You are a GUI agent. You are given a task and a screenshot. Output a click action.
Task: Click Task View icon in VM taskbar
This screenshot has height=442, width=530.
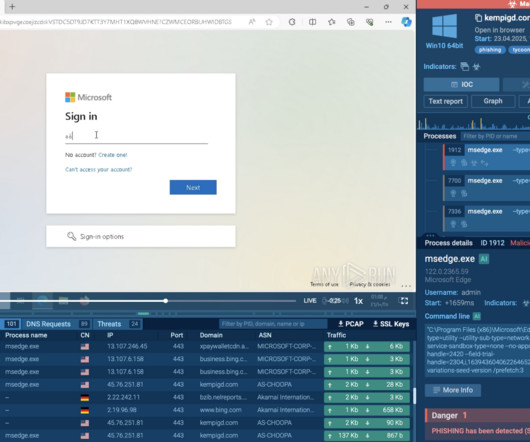[21, 300]
